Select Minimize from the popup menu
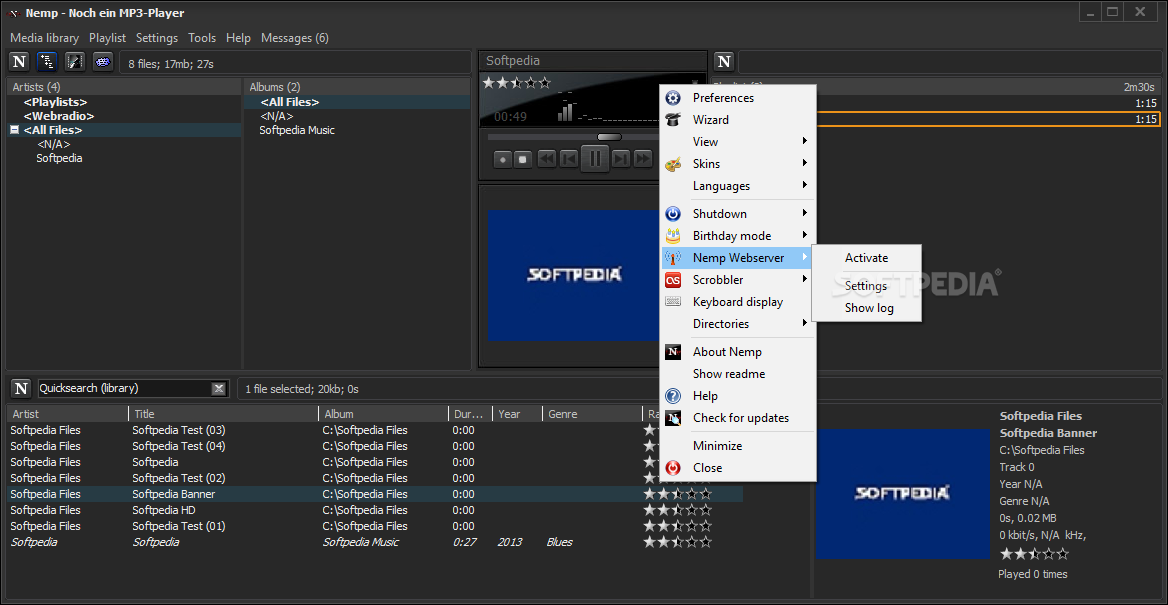Viewport: 1168px width, 605px height. (717, 446)
